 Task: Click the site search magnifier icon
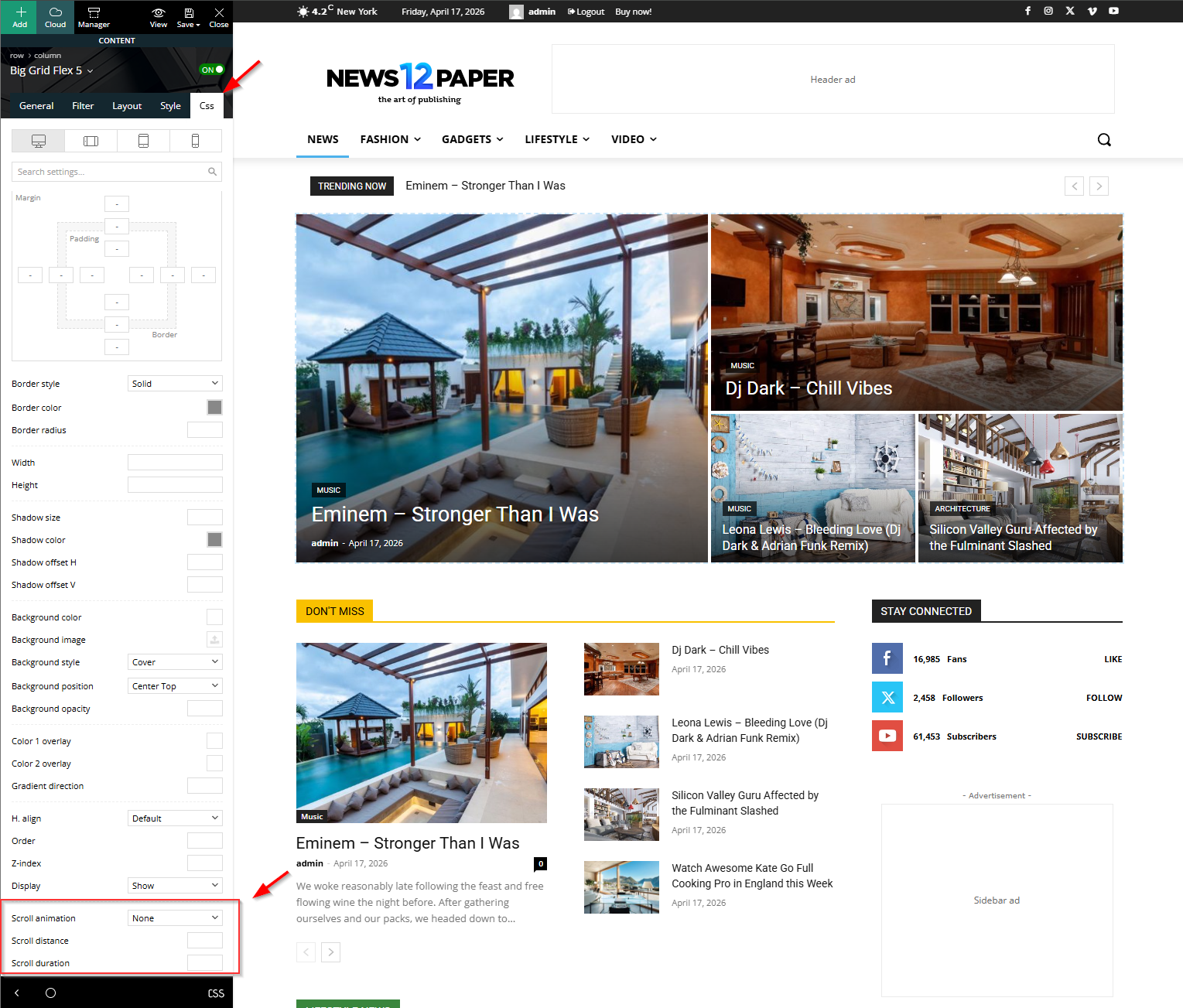1104,140
